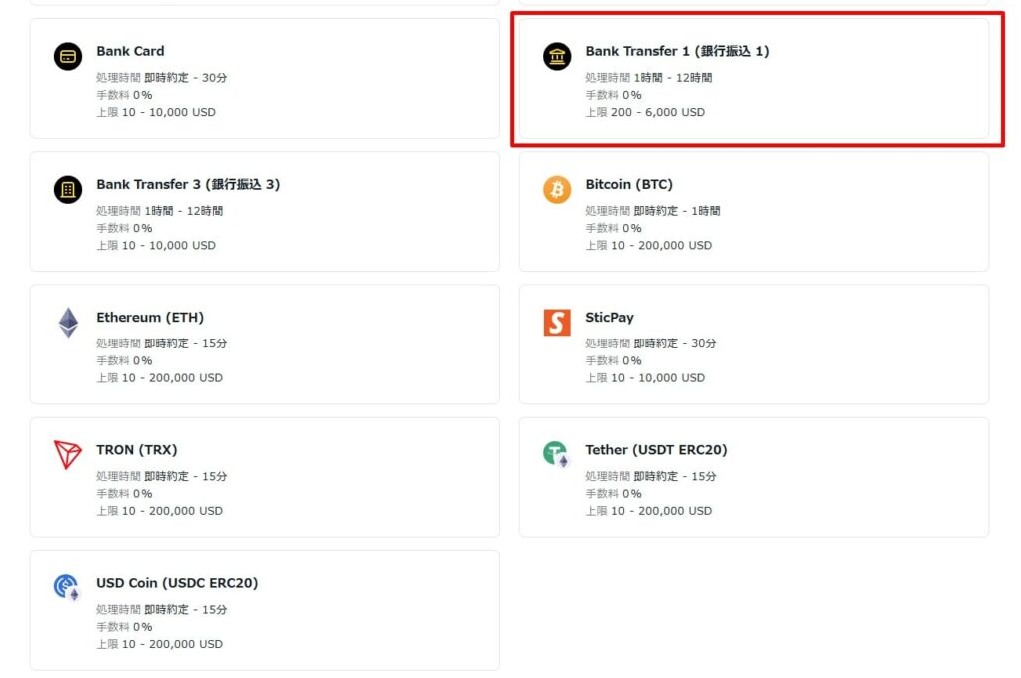Viewport: 1021px width, 678px height.
Task: Click the orange Bitcoin logo icon
Action: click(557, 189)
